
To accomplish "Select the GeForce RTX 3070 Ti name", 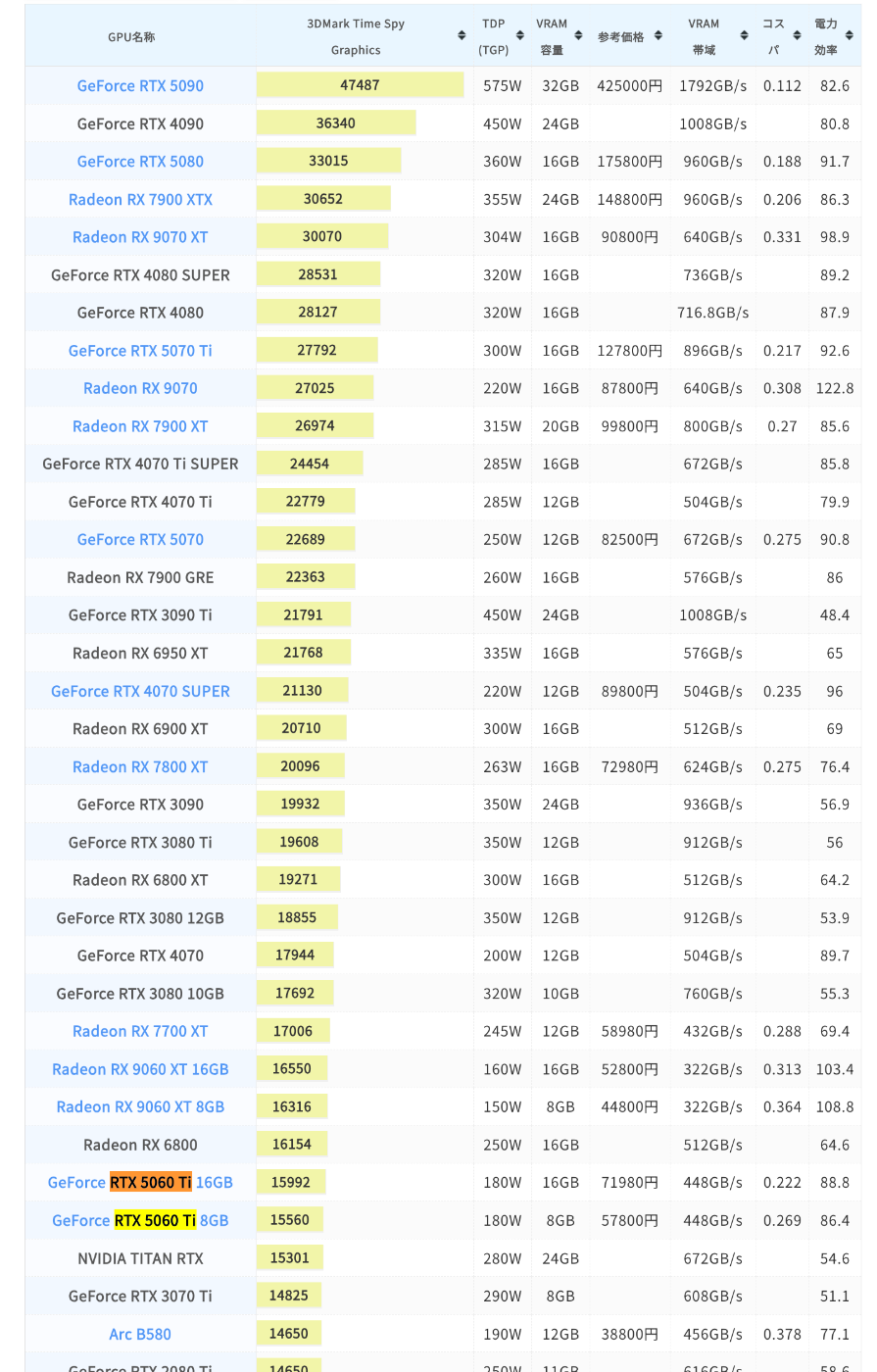I will pos(140,1296).
